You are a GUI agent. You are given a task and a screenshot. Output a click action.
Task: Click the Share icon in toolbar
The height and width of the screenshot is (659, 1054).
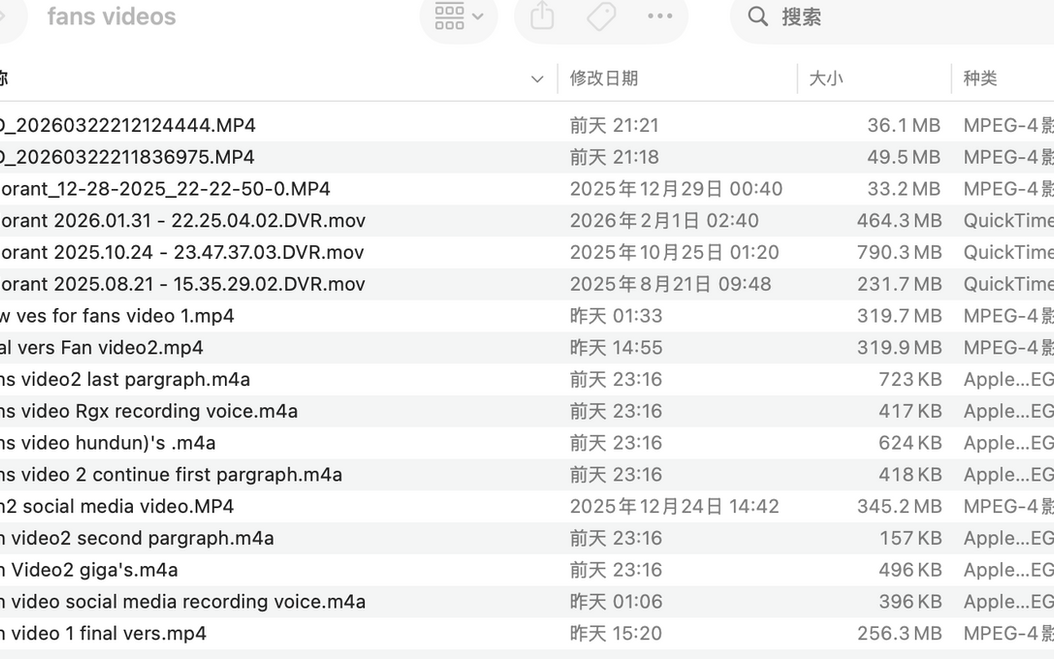click(542, 16)
